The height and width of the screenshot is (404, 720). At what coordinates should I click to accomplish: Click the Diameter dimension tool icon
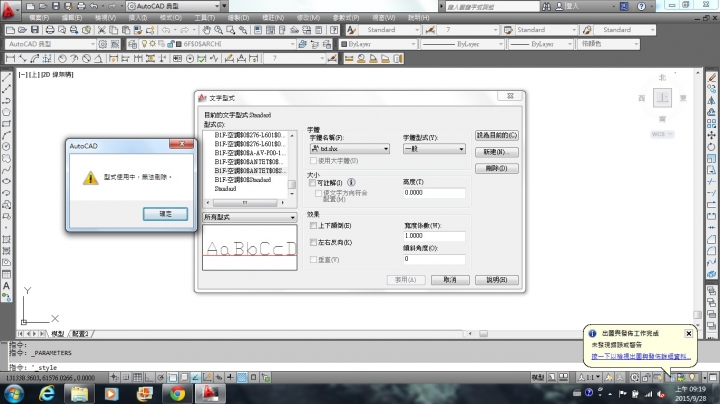click(x=86, y=58)
